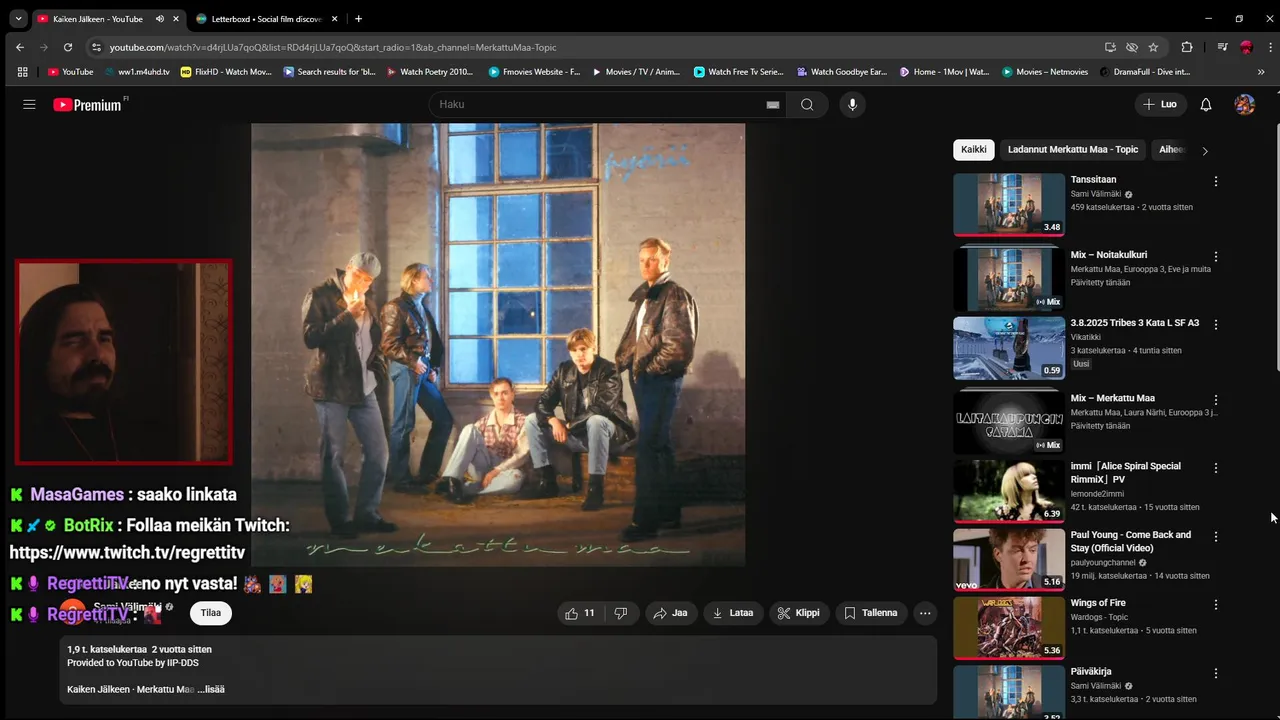Mute the tab via speaker icon
The height and width of the screenshot is (720, 1280).
(x=160, y=18)
